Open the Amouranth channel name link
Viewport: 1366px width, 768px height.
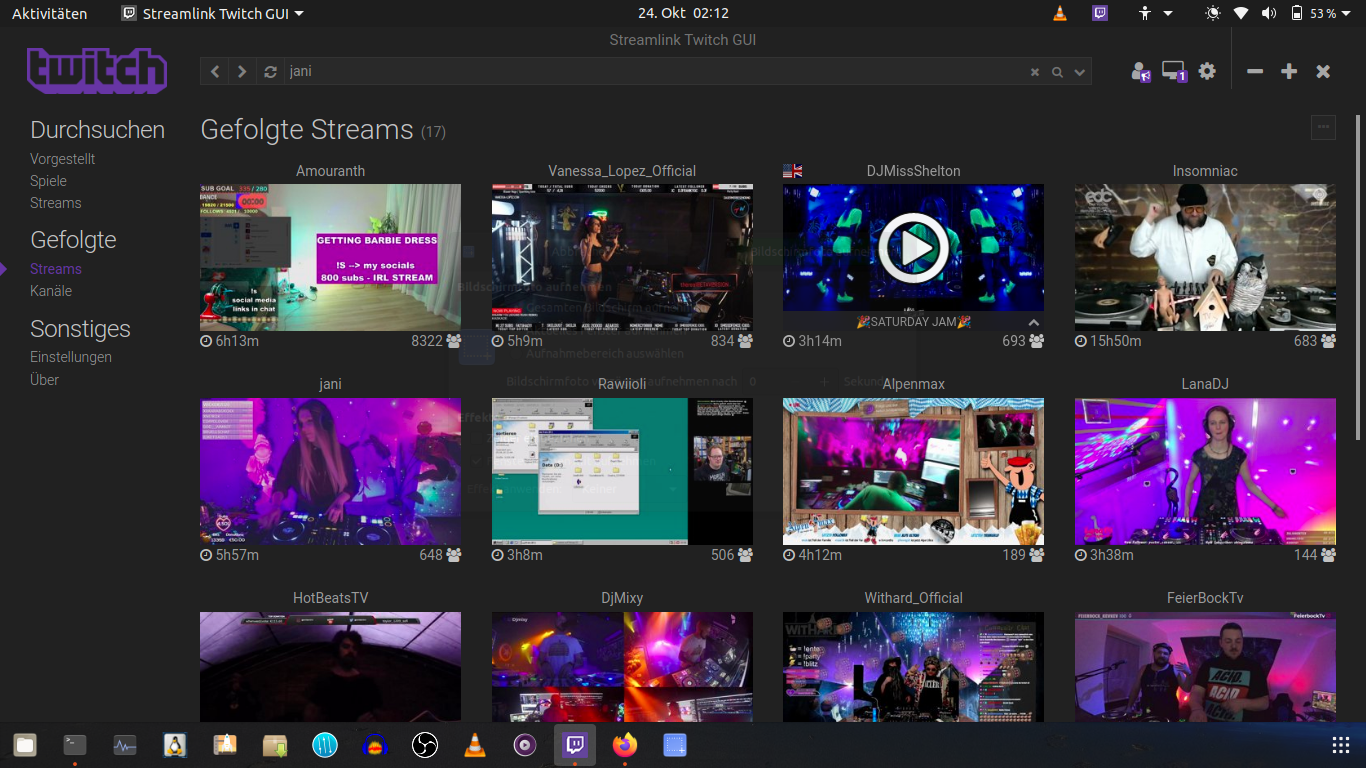[x=330, y=171]
